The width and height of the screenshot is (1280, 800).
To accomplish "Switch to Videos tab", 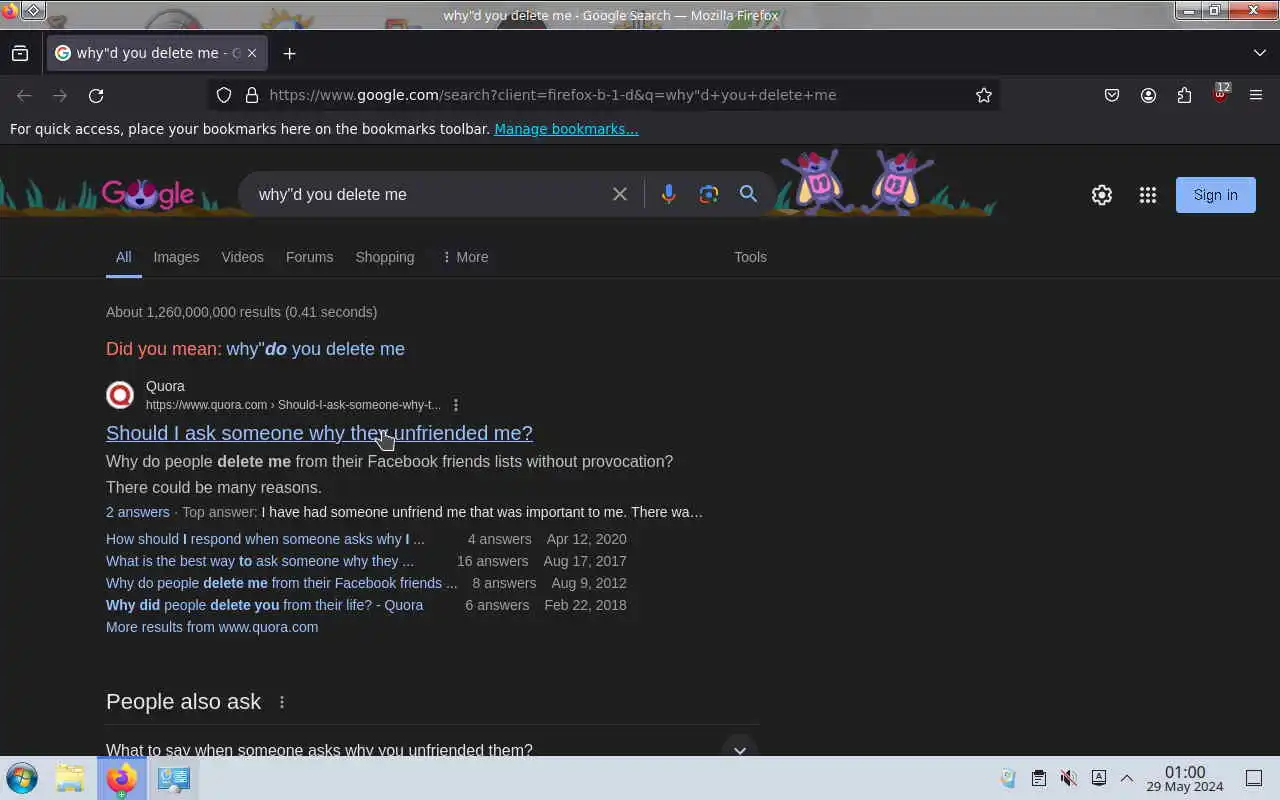I will 243,257.
